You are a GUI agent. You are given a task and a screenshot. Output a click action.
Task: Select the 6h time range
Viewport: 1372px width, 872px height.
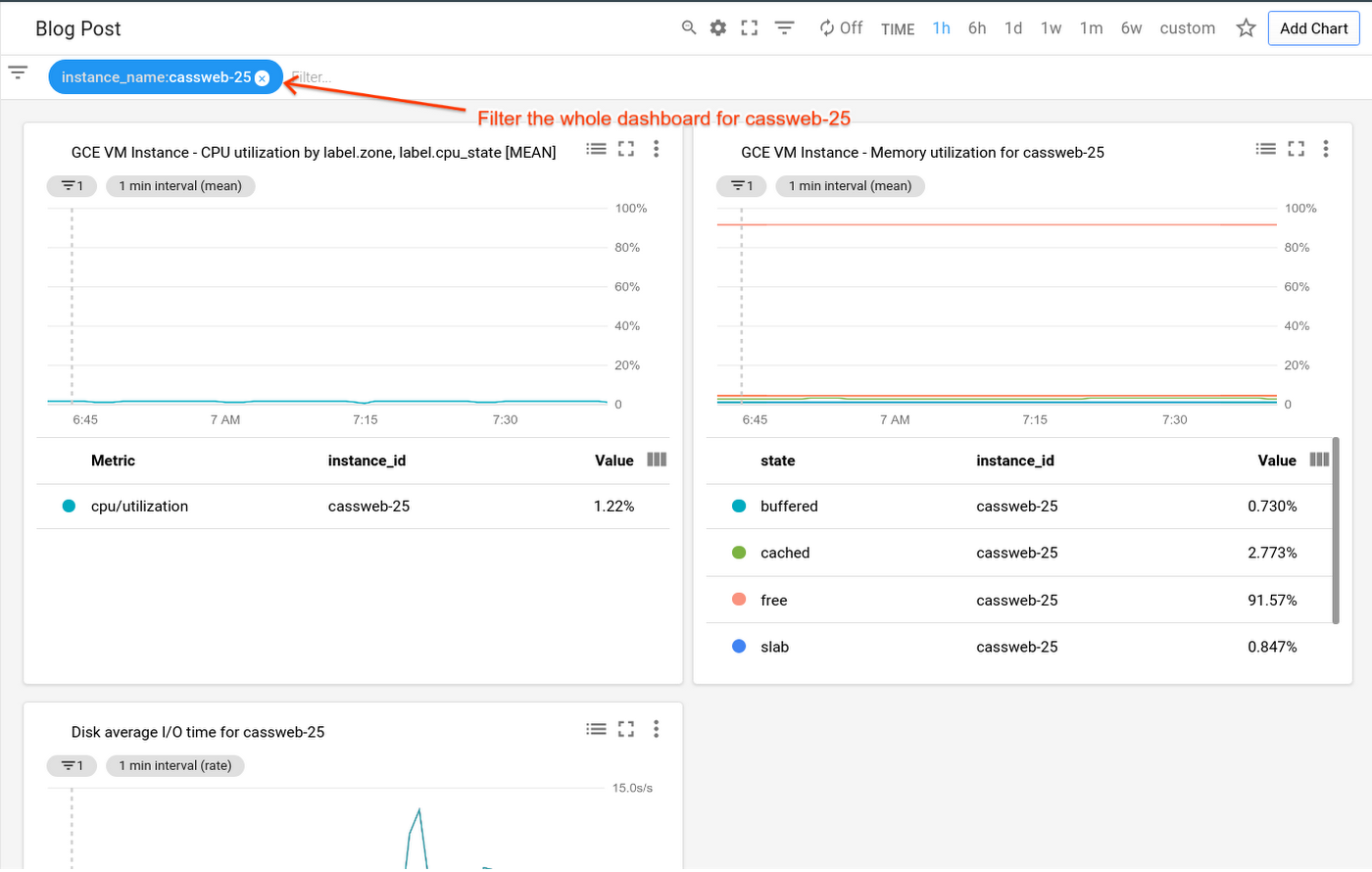(977, 28)
